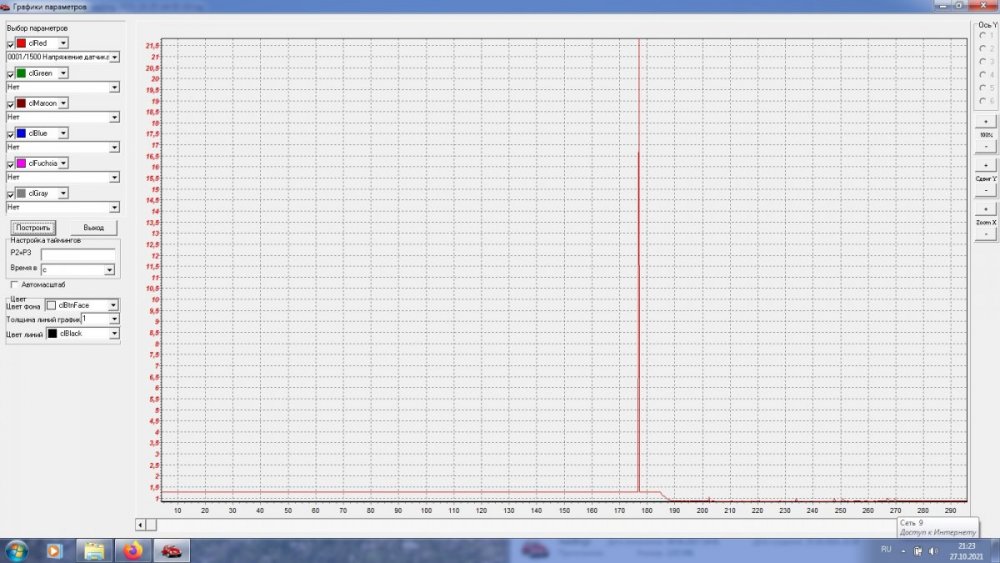Toggle the clGray parameter checkbox
The height and width of the screenshot is (563, 1000).
coord(10,194)
